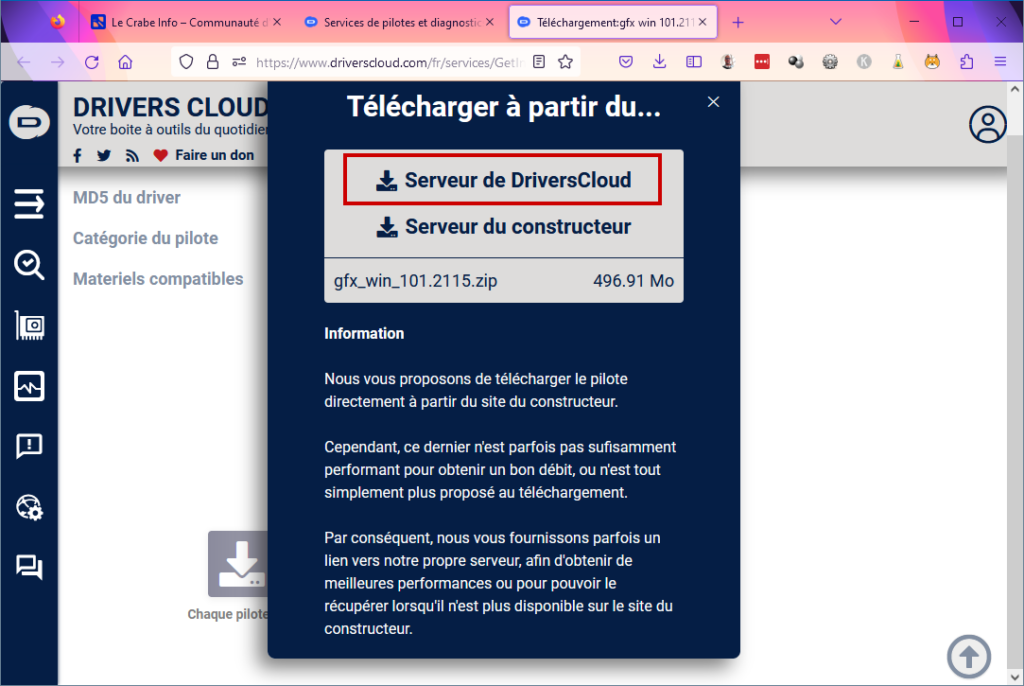Open the RSS feed icon
The width and height of the screenshot is (1024, 686).
coord(133,155)
